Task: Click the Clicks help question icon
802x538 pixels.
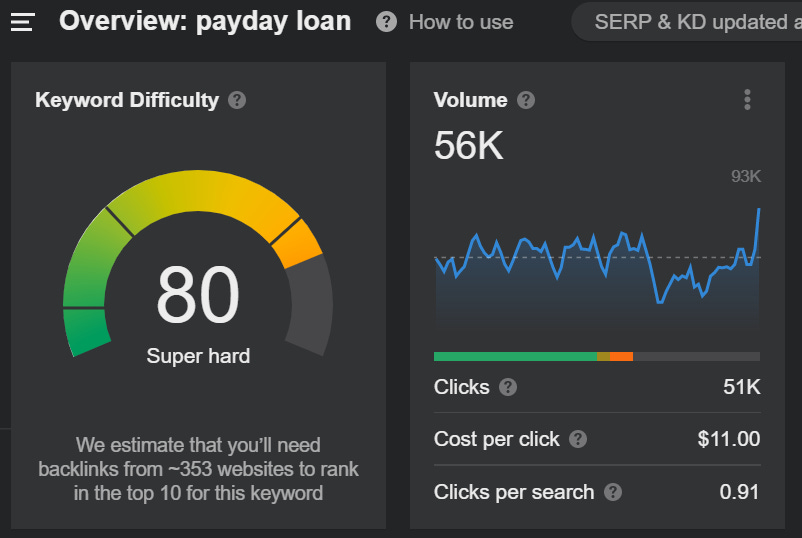Action: point(508,387)
